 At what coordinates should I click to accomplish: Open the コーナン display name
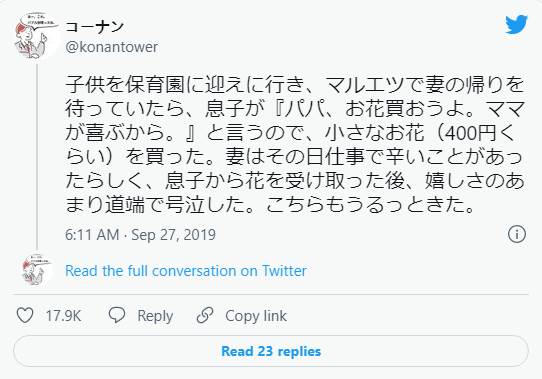pos(94,27)
